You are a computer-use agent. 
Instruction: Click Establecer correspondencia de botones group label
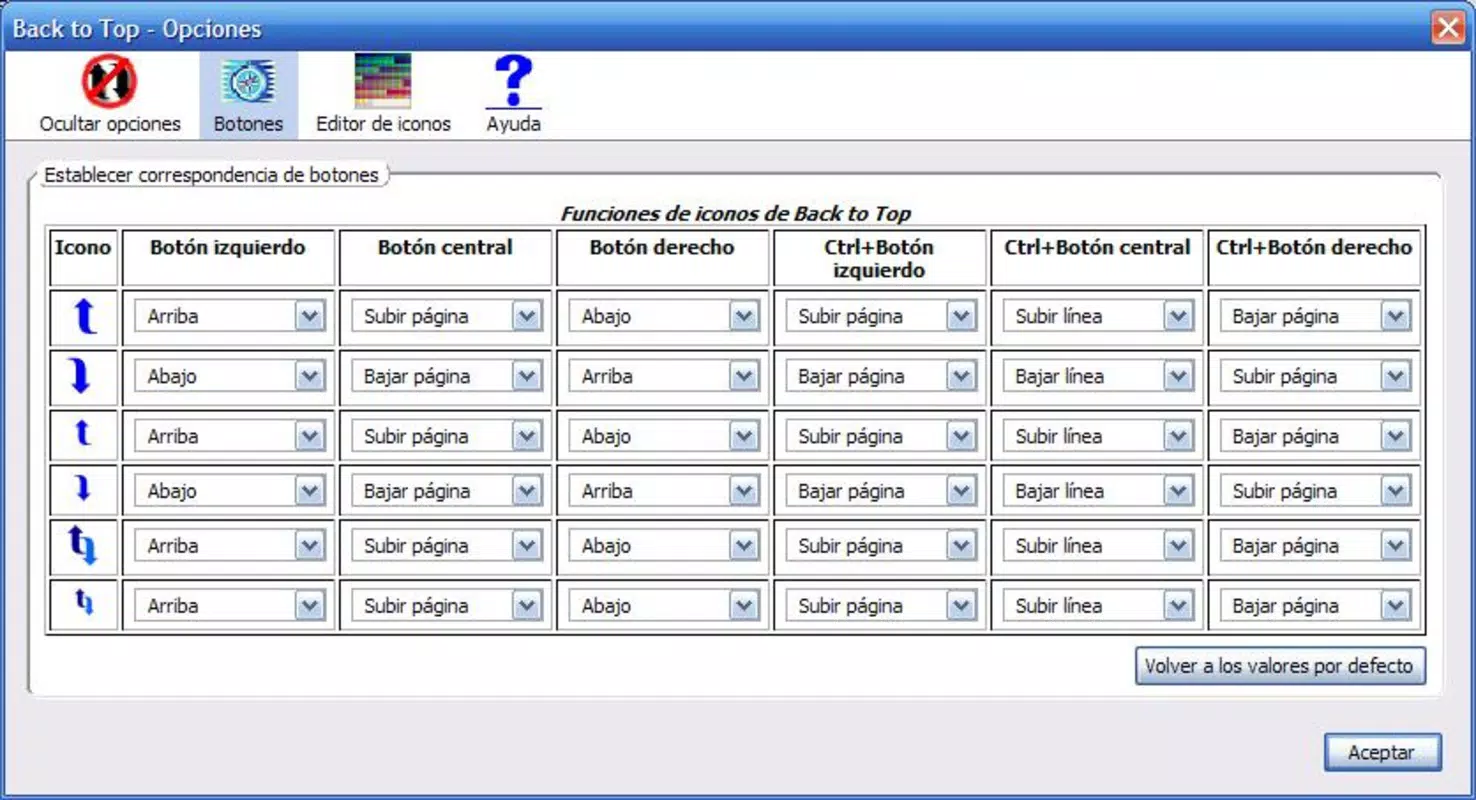click(x=211, y=176)
